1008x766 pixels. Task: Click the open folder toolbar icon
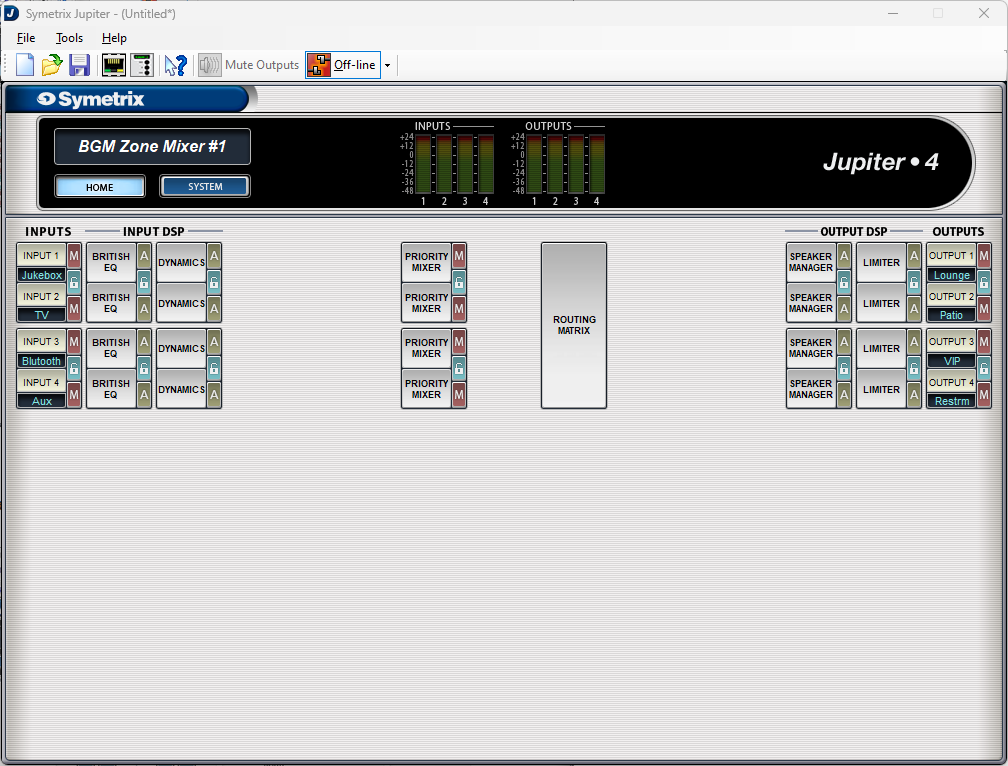point(52,65)
